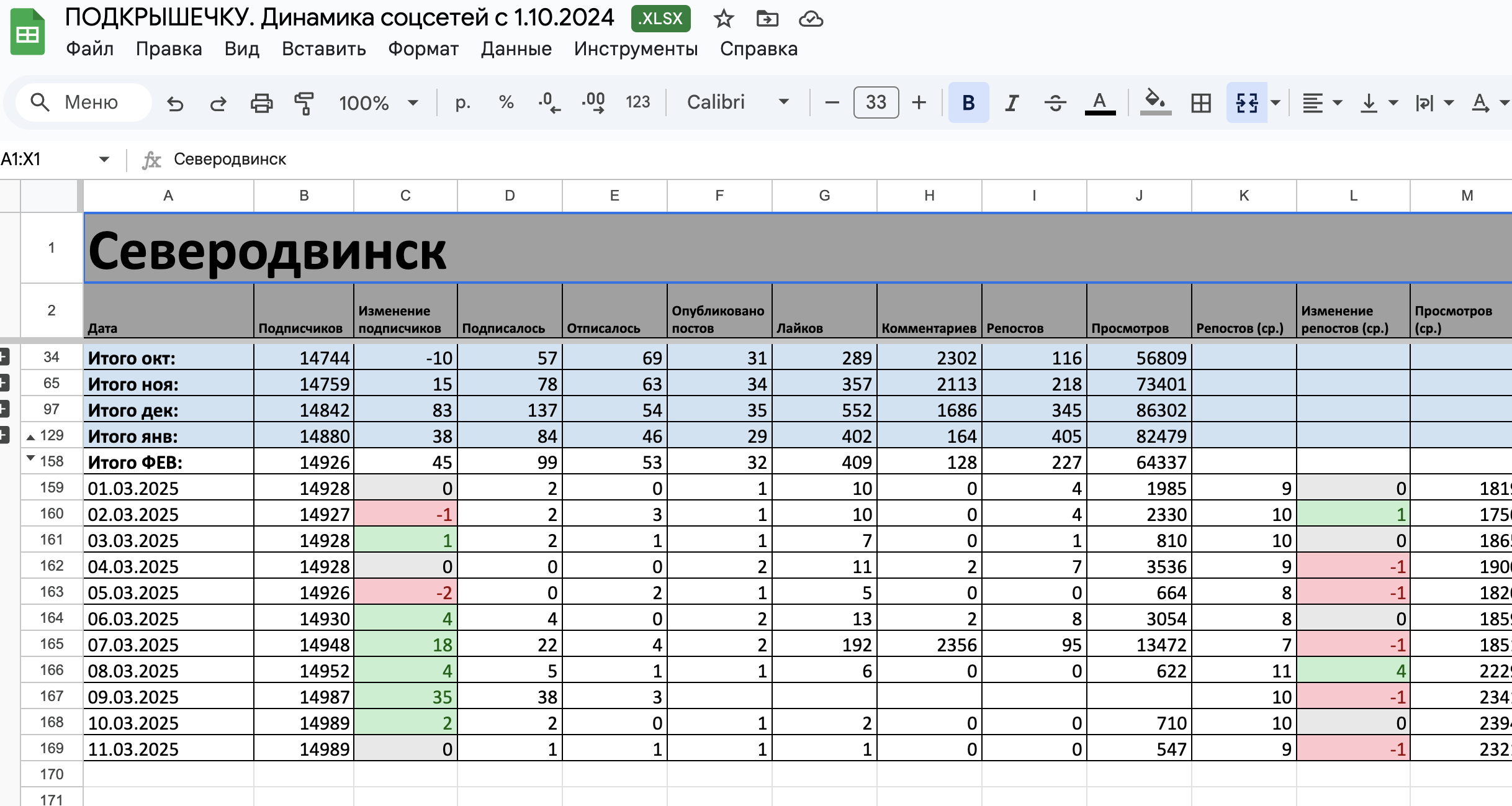The width and height of the screenshot is (1512, 806).
Task: Toggle bold formatting
Action: [x=968, y=102]
